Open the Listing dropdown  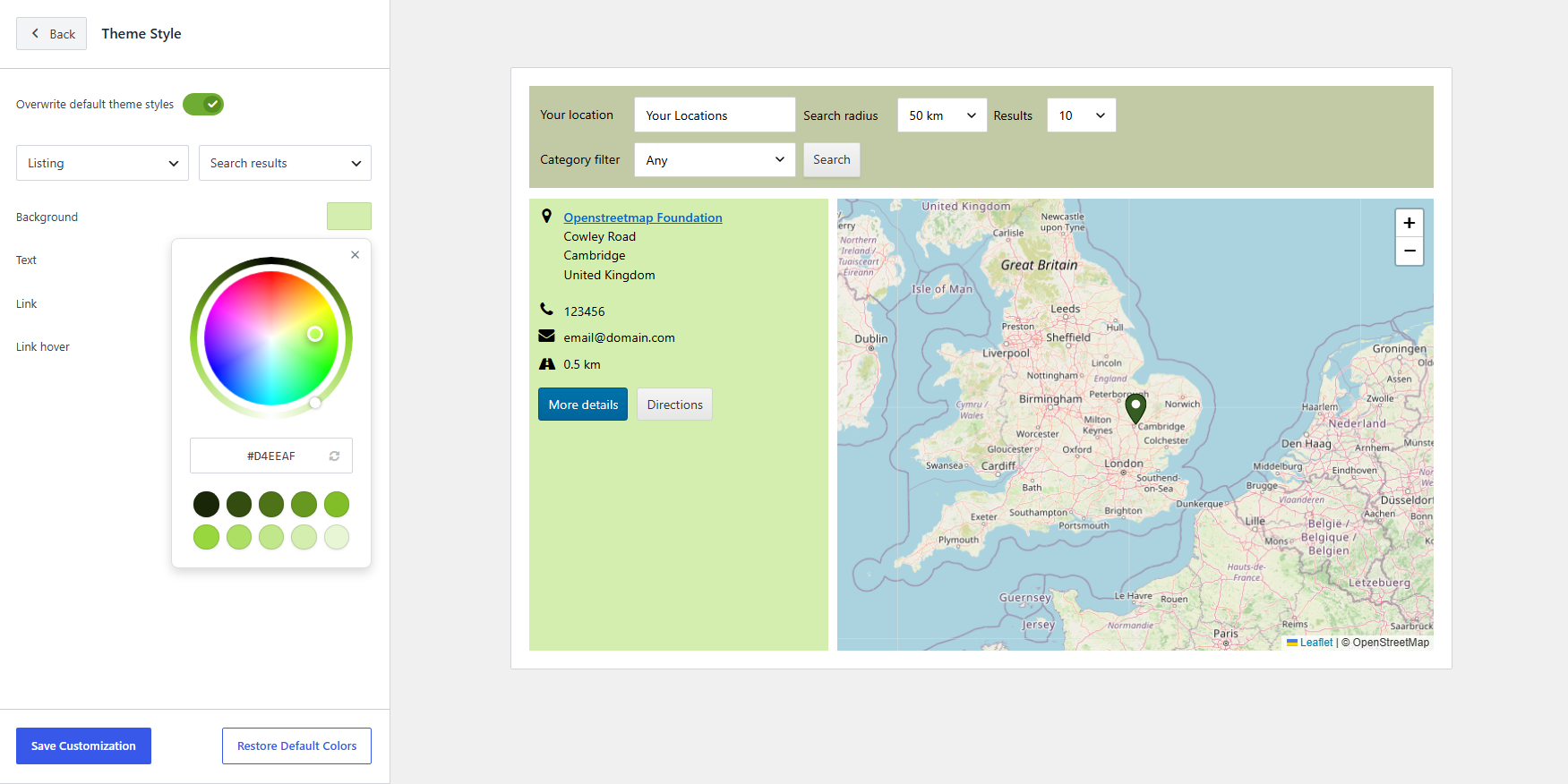coord(102,163)
